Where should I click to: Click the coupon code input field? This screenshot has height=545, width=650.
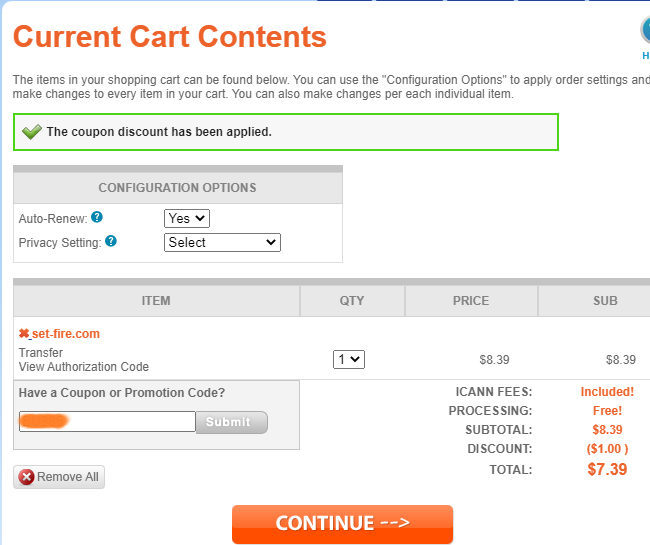(107, 421)
